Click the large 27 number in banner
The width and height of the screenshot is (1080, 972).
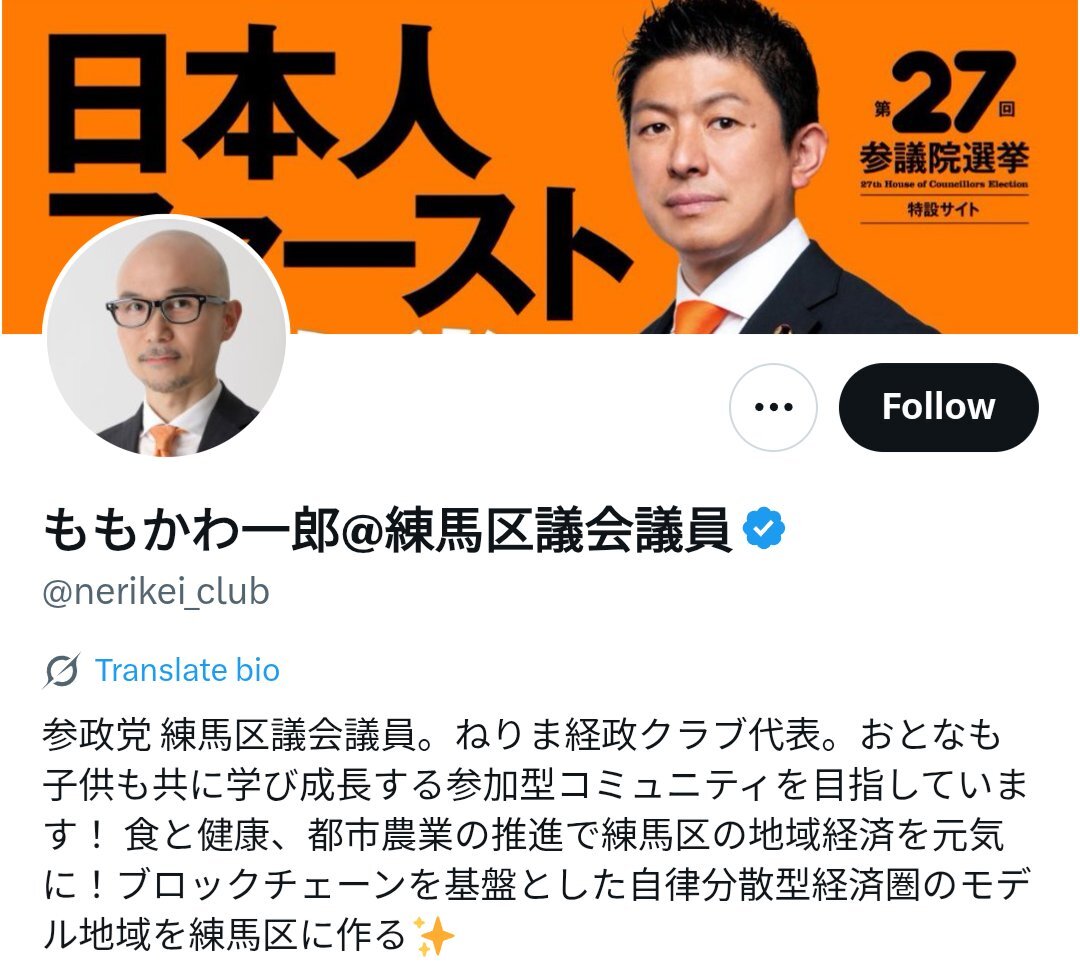coord(947,92)
